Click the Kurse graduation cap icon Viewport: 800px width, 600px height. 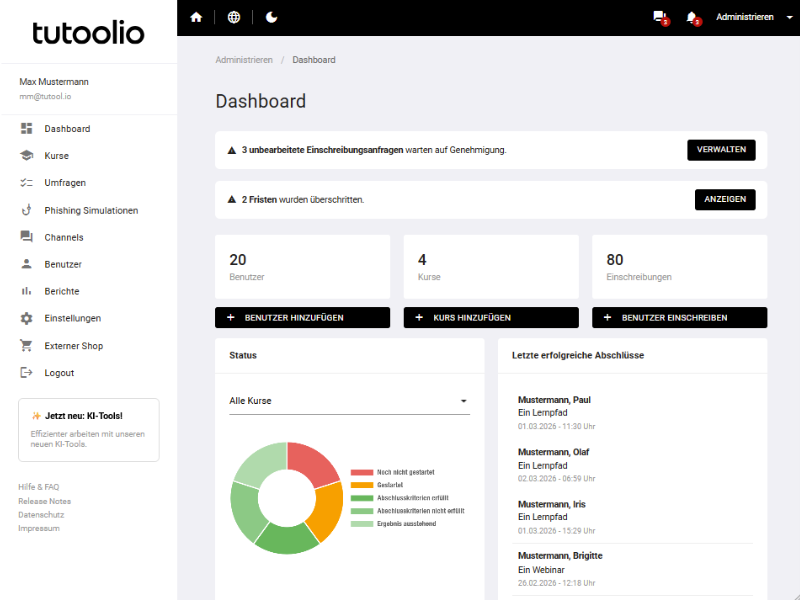pyautogui.click(x=26, y=156)
